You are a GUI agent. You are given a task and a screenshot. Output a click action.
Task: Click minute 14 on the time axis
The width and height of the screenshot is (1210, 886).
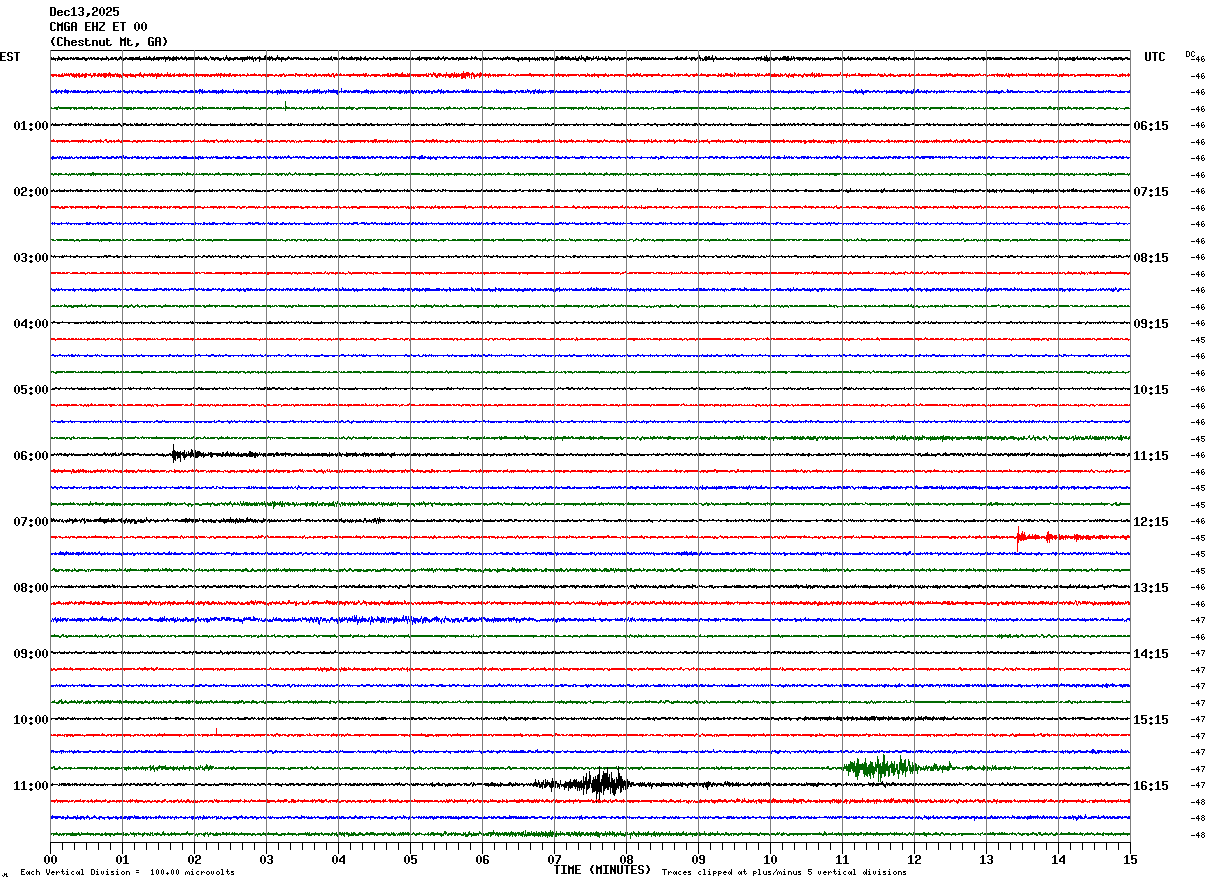(1058, 859)
